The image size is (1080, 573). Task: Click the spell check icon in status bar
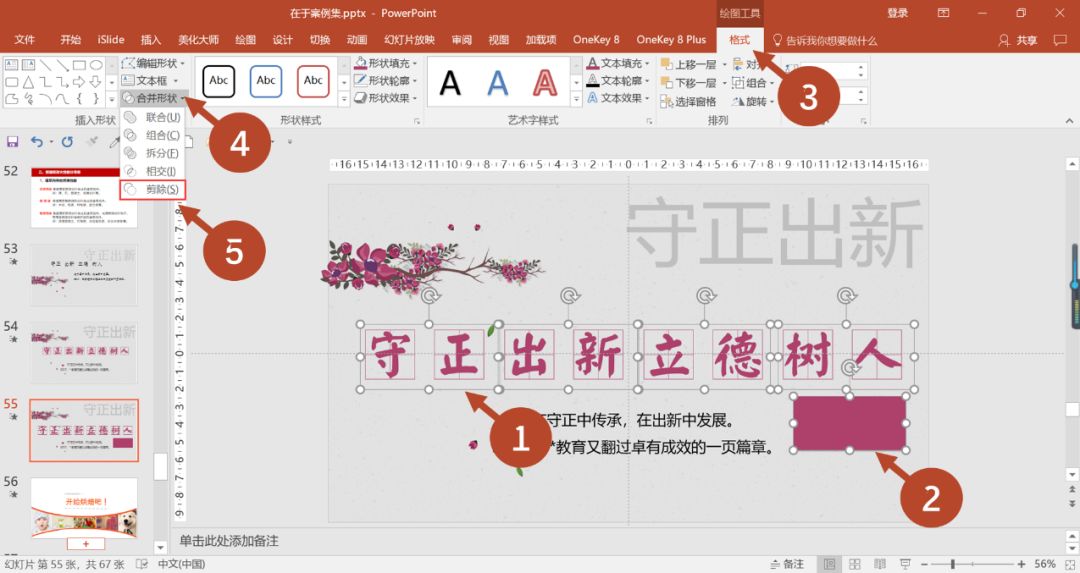point(142,564)
